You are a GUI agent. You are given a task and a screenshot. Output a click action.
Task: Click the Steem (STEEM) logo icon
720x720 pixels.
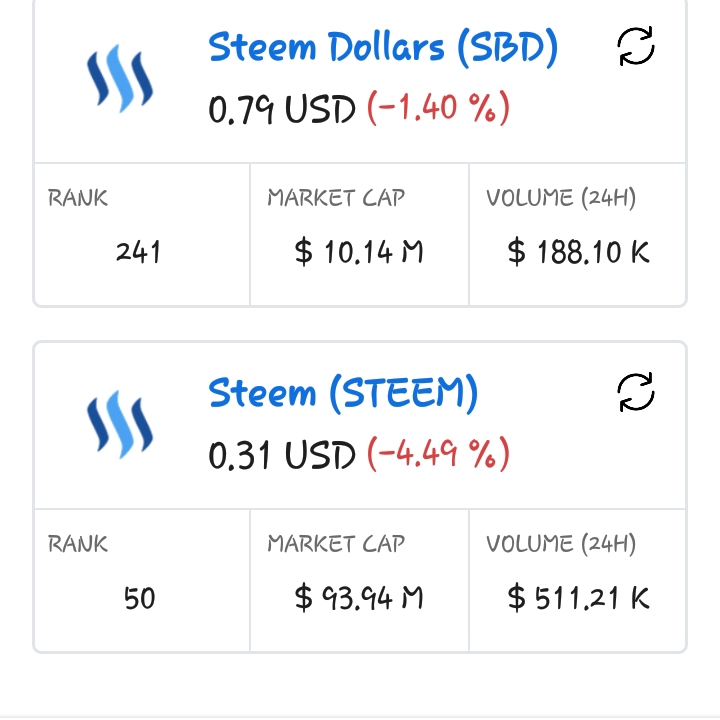pyautogui.click(x=120, y=424)
